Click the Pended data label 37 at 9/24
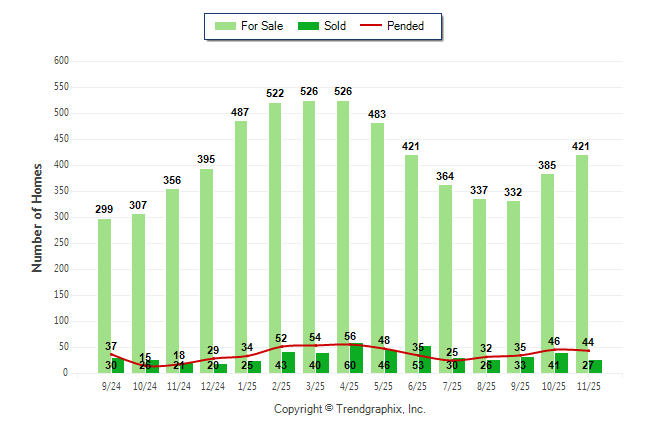The image size is (646, 434). (x=111, y=346)
